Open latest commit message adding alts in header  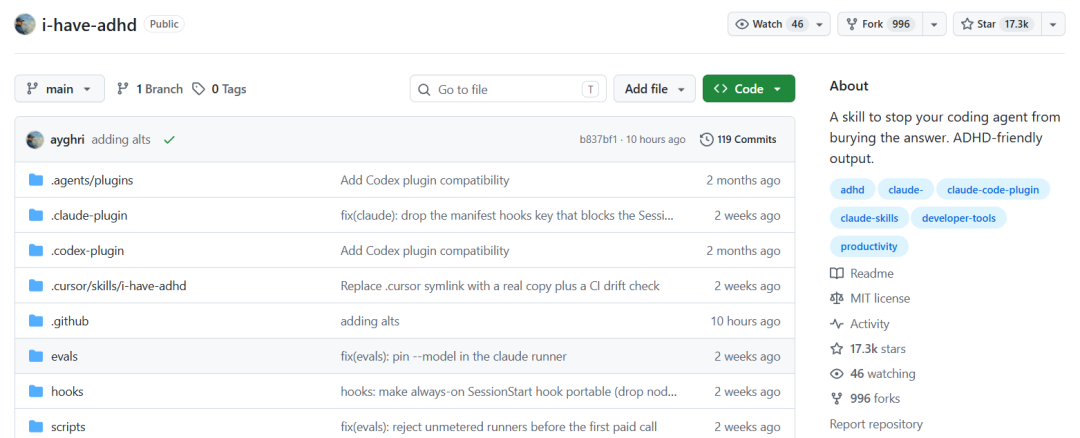click(121, 140)
